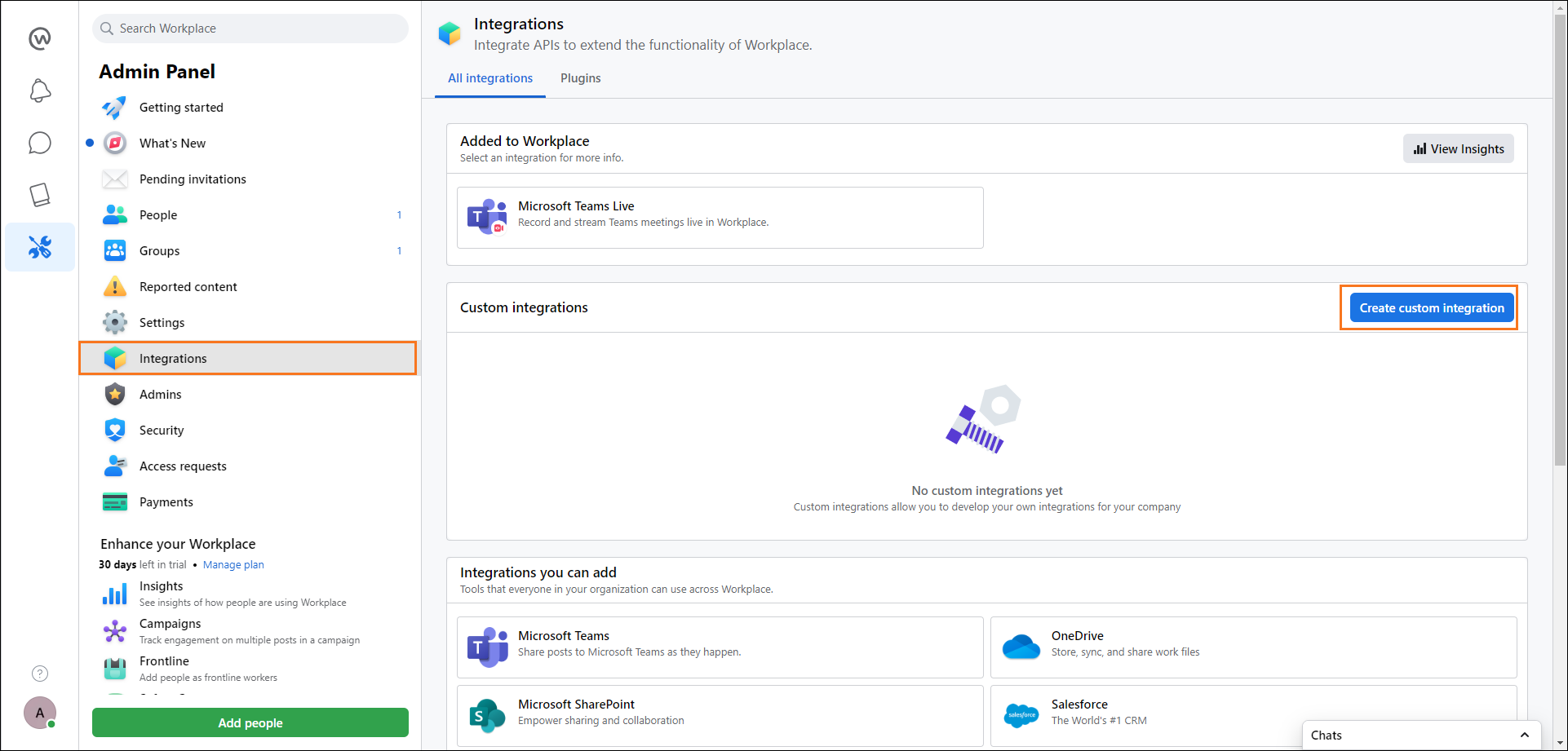This screenshot has width=1568, height=751.
Task: Click the page vertical scrollbar
Action: [x=1561, y=241]
